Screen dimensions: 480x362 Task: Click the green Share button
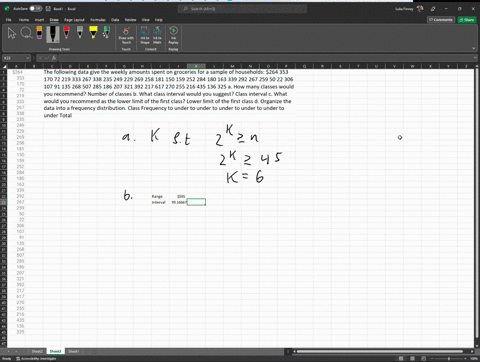[x=467, y=20]
